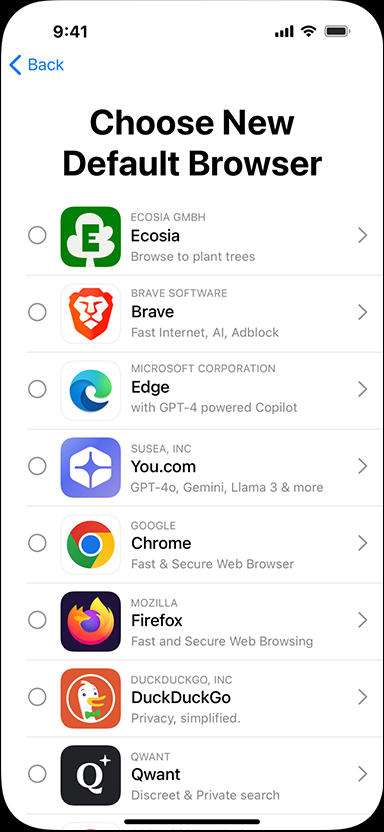The width and height of the screenshot is (384, 832).
Task: Select the radio button for Chrome
Action: click(37, 543)
